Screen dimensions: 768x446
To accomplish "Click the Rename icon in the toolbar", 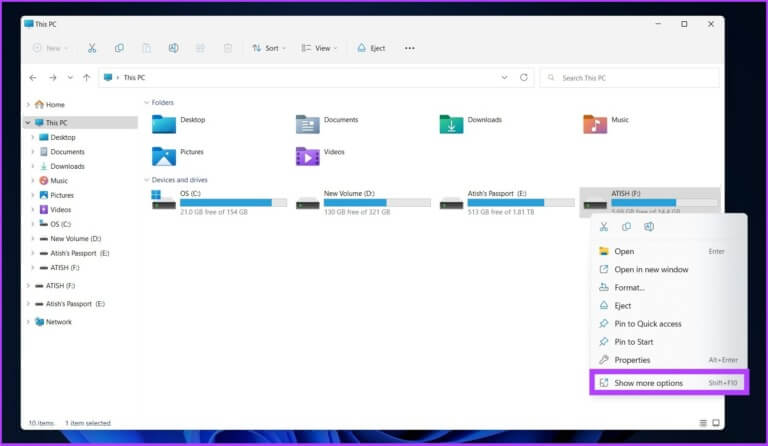I will tap(173, 48).
